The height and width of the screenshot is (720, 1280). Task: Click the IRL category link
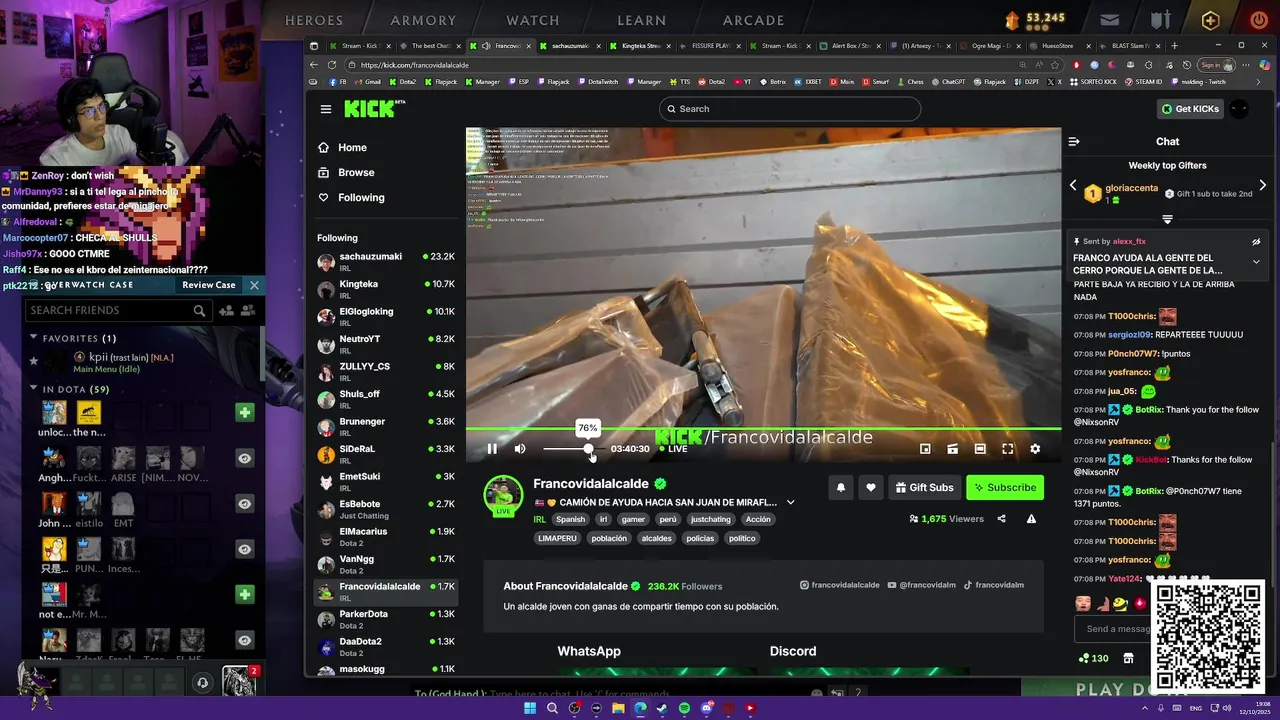[539, 520]
